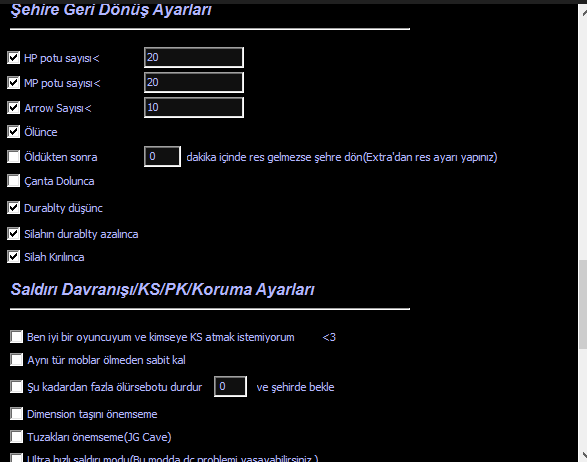Disable the Ölünce option
Viewport: 587px width, 462px height.
13,131
